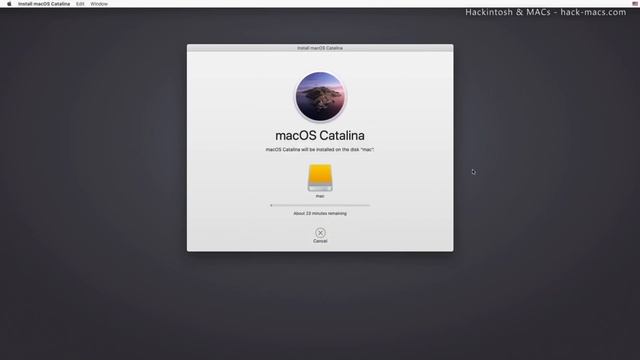Screen dimensions: 640x360
Task: Click the "macOS Catalina" heading text
Action: click(x=320, y=136)
